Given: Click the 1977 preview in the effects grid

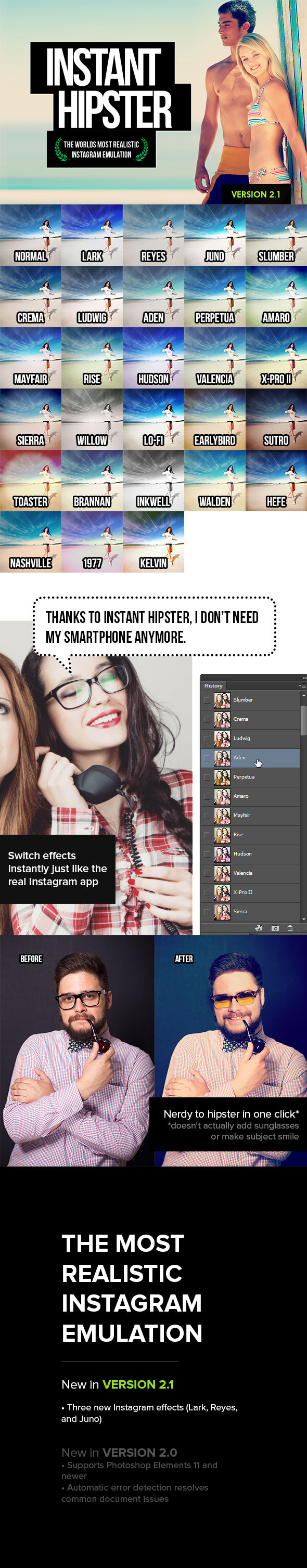Looking at the screenshot, I should 92,542.
